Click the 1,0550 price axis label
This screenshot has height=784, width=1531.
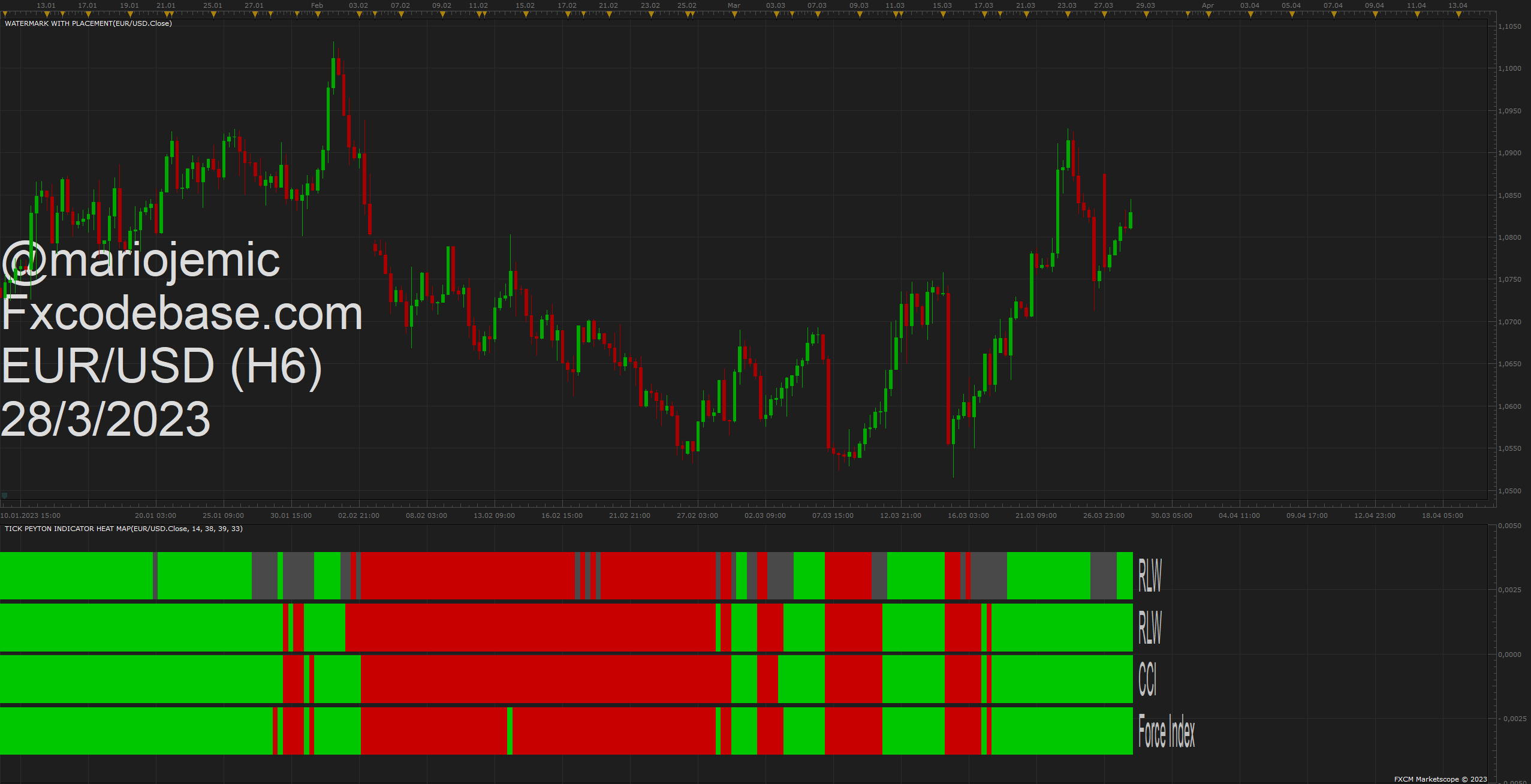1509,448
